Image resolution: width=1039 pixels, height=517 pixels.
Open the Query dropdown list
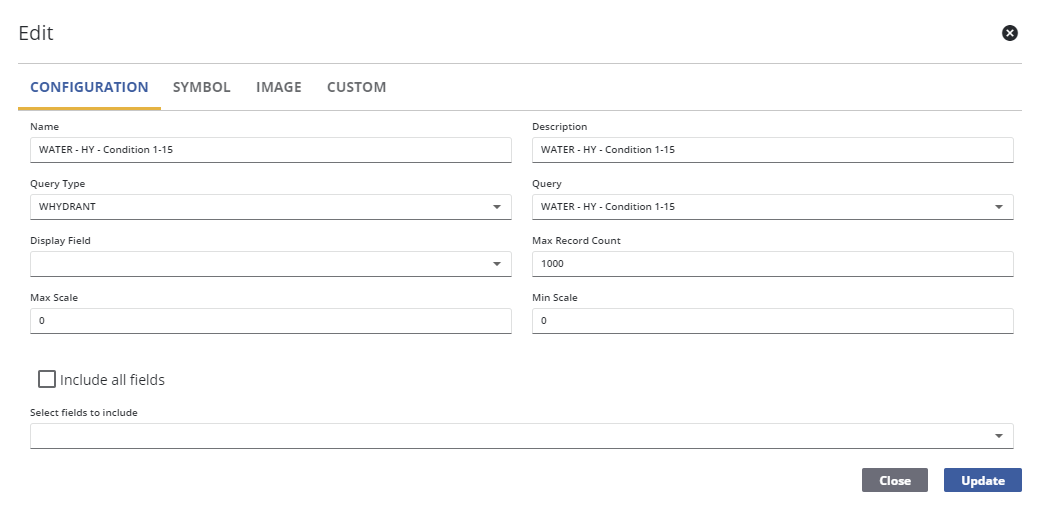(x=998, y=207)
